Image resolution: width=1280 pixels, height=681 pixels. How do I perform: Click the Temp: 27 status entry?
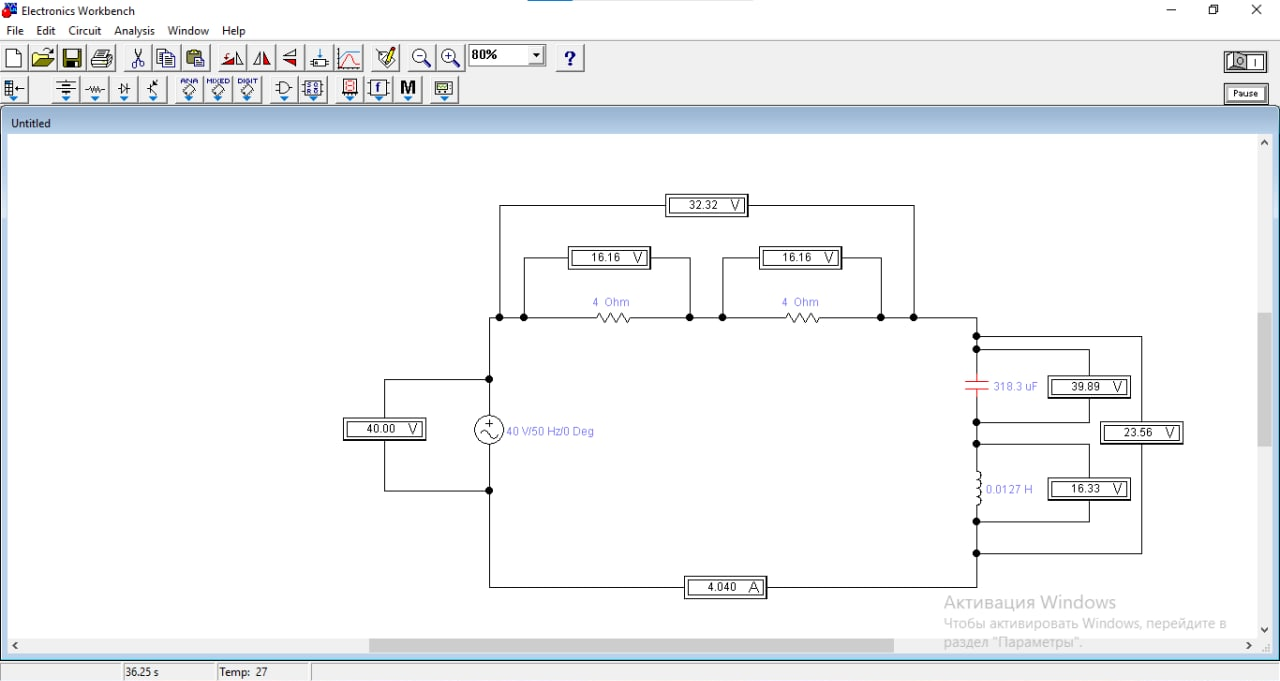tap(244, 672)
